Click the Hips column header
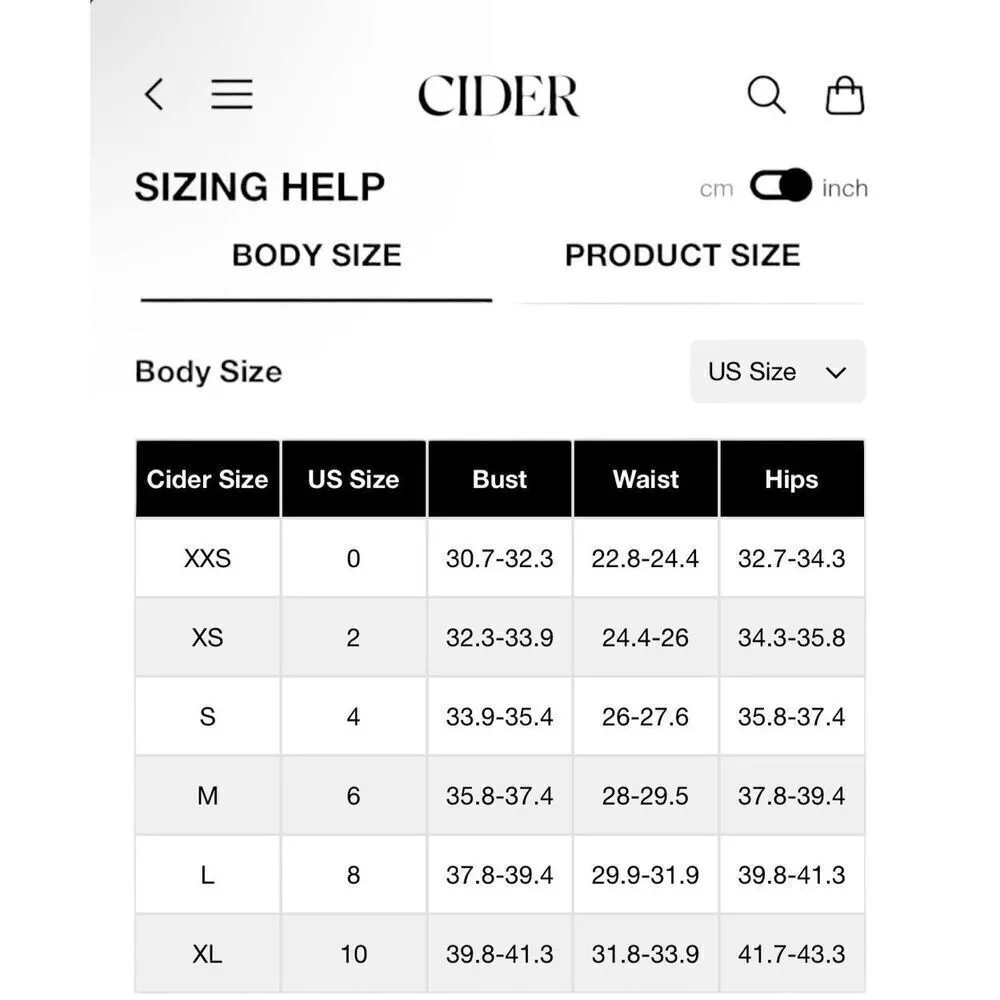Screen dimensions: 1000x1000 pyautogui.click(x=791, y=480)
